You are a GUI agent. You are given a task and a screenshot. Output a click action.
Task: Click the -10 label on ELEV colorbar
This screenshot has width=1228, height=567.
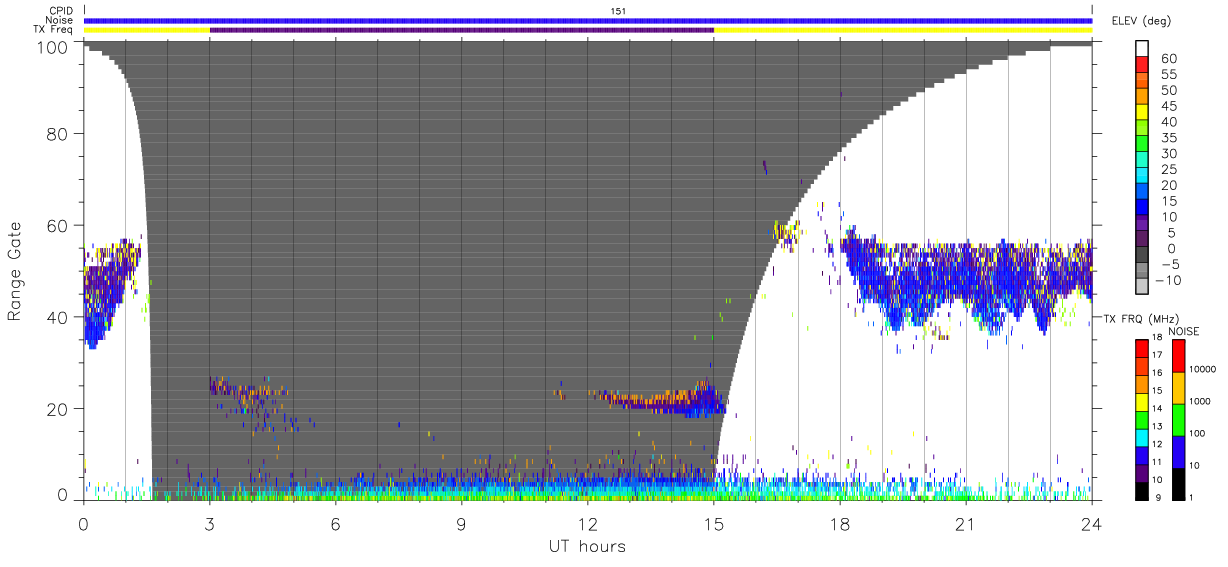[1166, 279]
